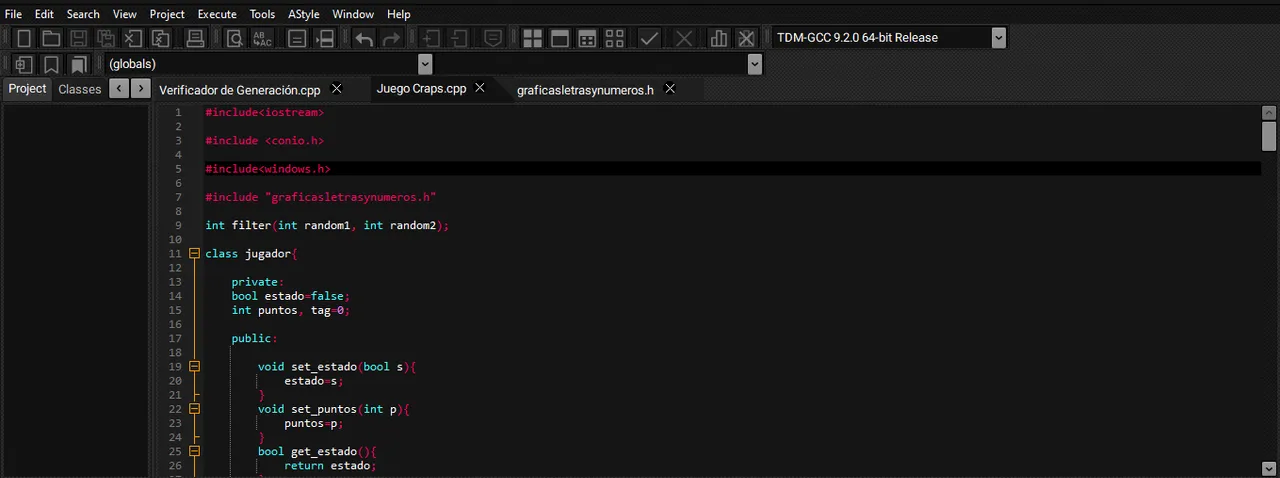
Task: Click the 'int puntos, tag=0;' code line
Action: pyautogui.click(x=291, y=310)
